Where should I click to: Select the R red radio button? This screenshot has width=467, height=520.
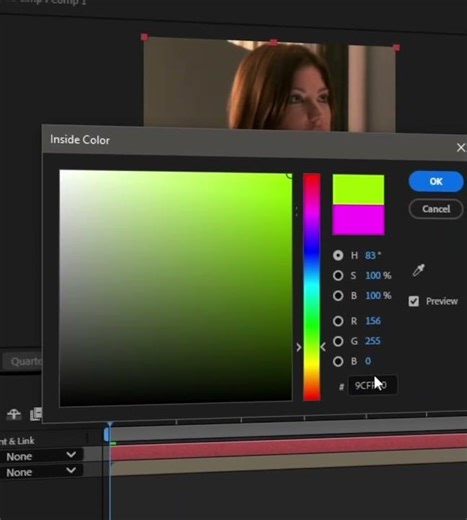[x=338, y=321]
